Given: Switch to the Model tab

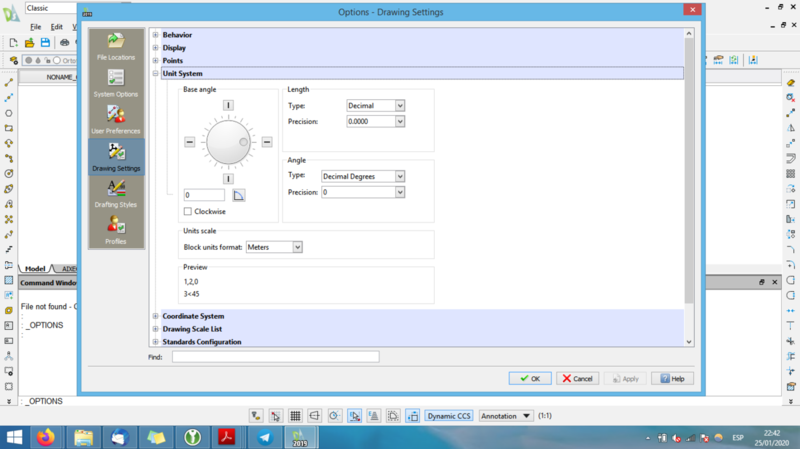Looking at the screenshot, I should (35, 269).
